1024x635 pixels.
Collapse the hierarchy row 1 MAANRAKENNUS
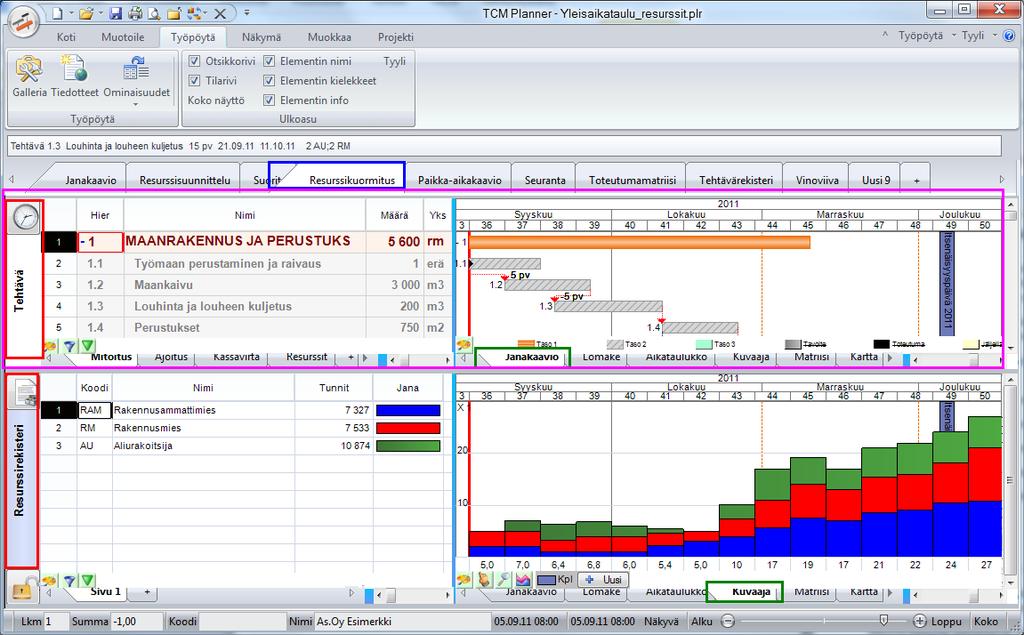coord(83,242)
